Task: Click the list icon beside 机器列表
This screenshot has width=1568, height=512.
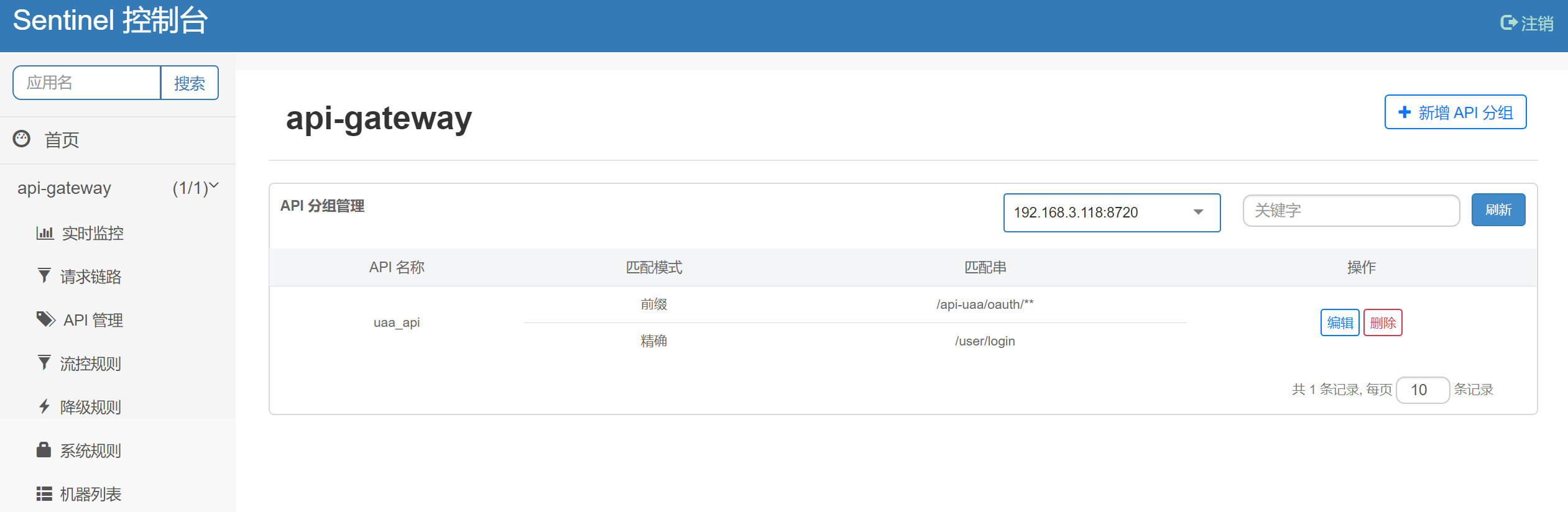Action: coord(44,493)
